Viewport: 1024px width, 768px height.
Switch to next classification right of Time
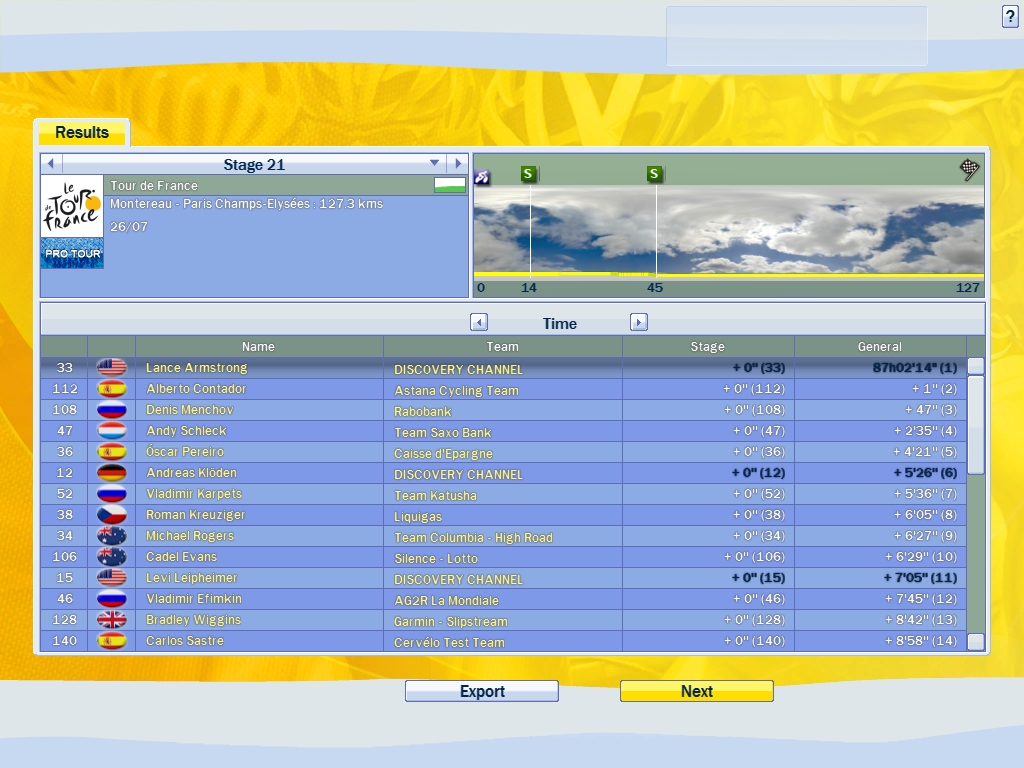(x=639, y=322)
